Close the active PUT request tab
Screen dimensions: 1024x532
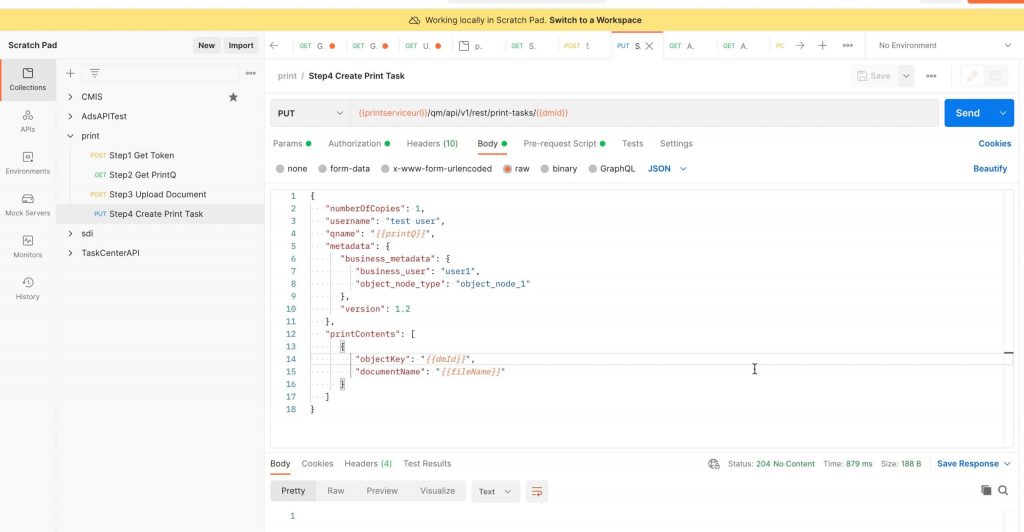click(649, 46)
